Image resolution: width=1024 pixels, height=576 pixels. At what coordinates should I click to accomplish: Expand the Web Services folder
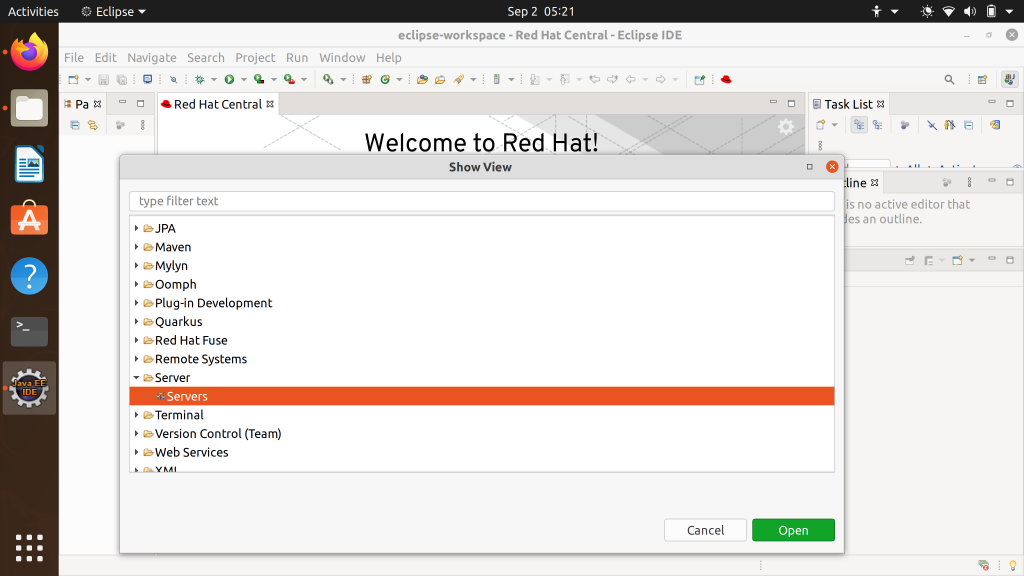[137, 453]
